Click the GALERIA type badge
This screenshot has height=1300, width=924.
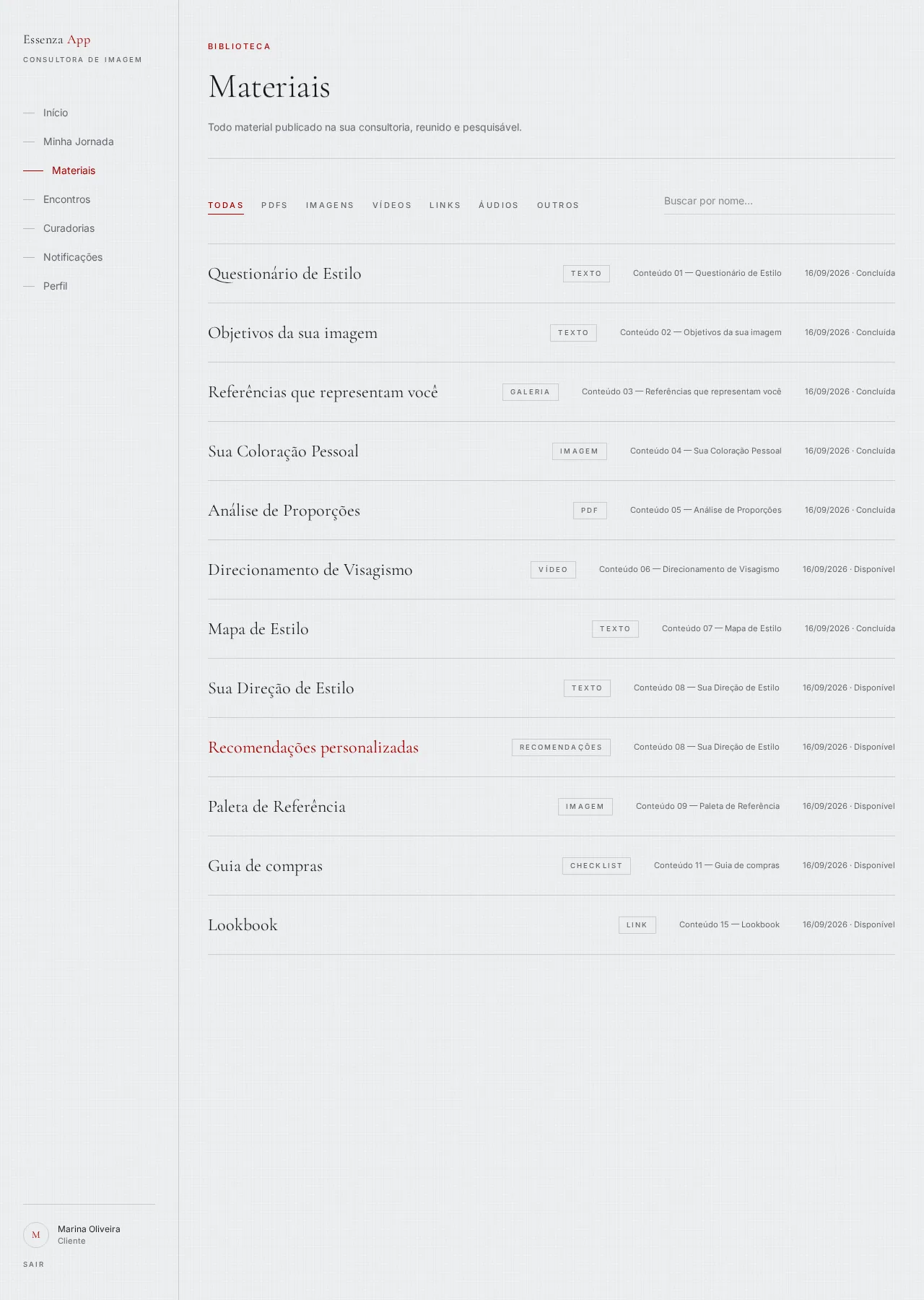tap(531, 392)
